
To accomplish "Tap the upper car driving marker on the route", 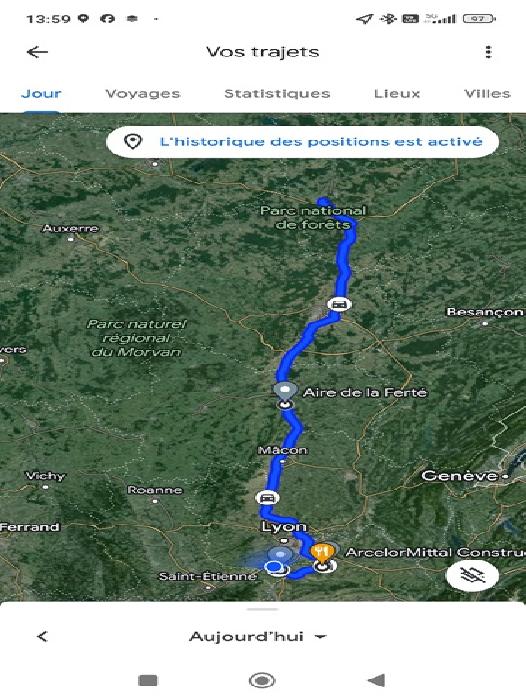I will (x=339, y=304).
